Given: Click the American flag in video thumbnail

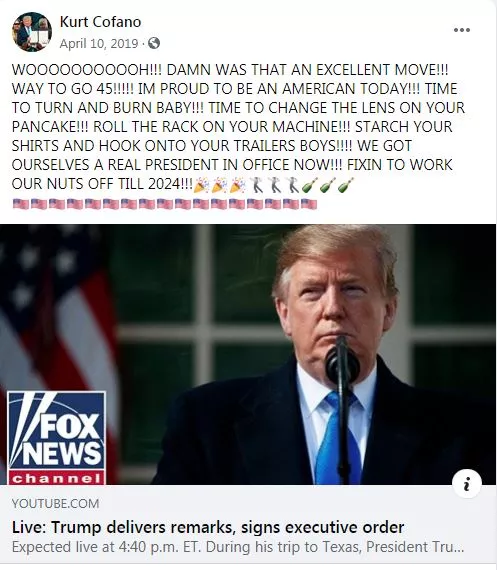Looking at the screenshot, I should tap(55, 309).
